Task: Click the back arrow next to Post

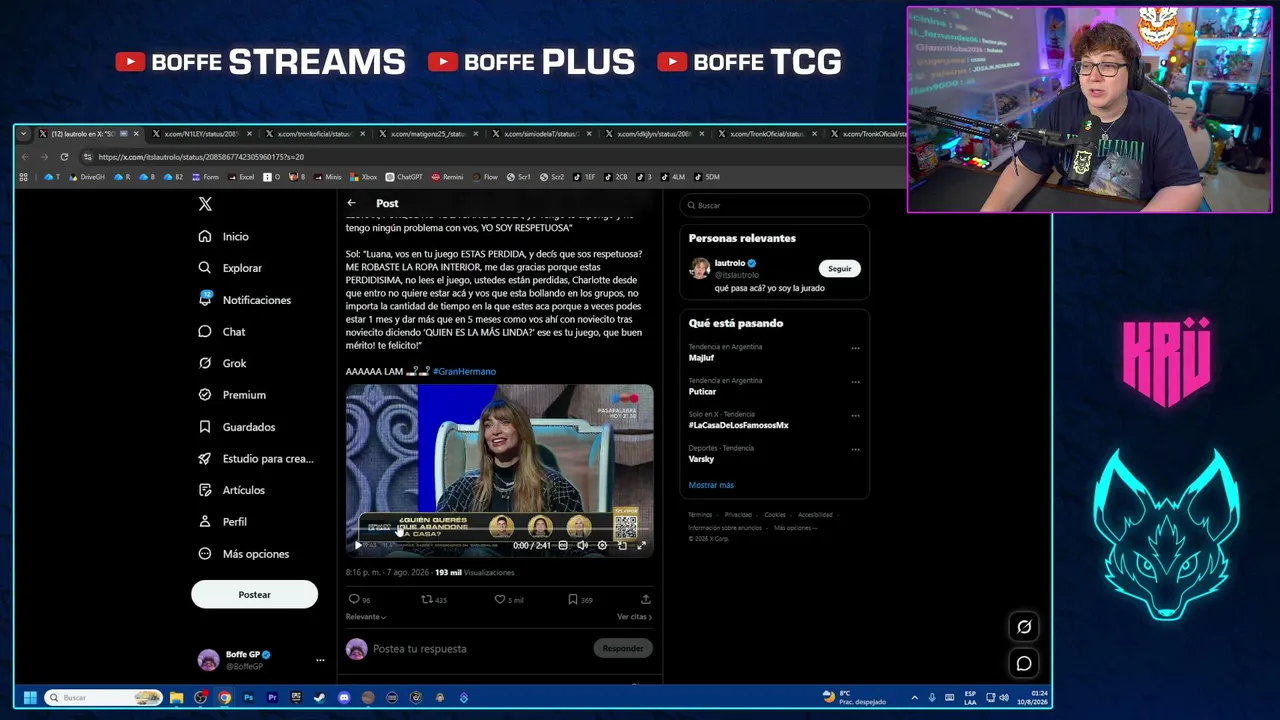Action: (351, 203)
